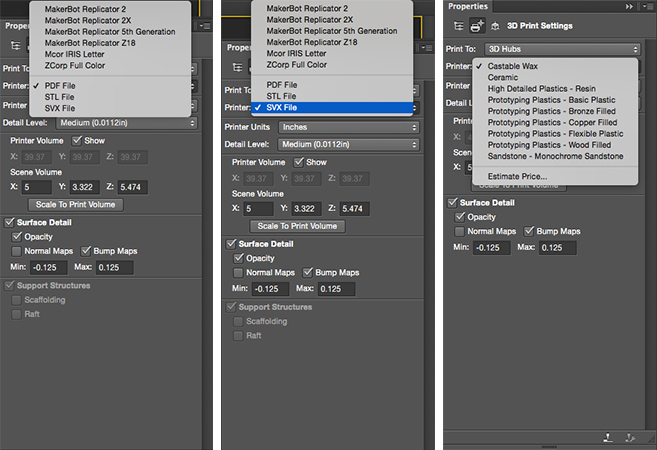This screenshot has width=657, height=450.
Task: Open the Detail Level dropdown in the middle panel
Action: [348, 144]
